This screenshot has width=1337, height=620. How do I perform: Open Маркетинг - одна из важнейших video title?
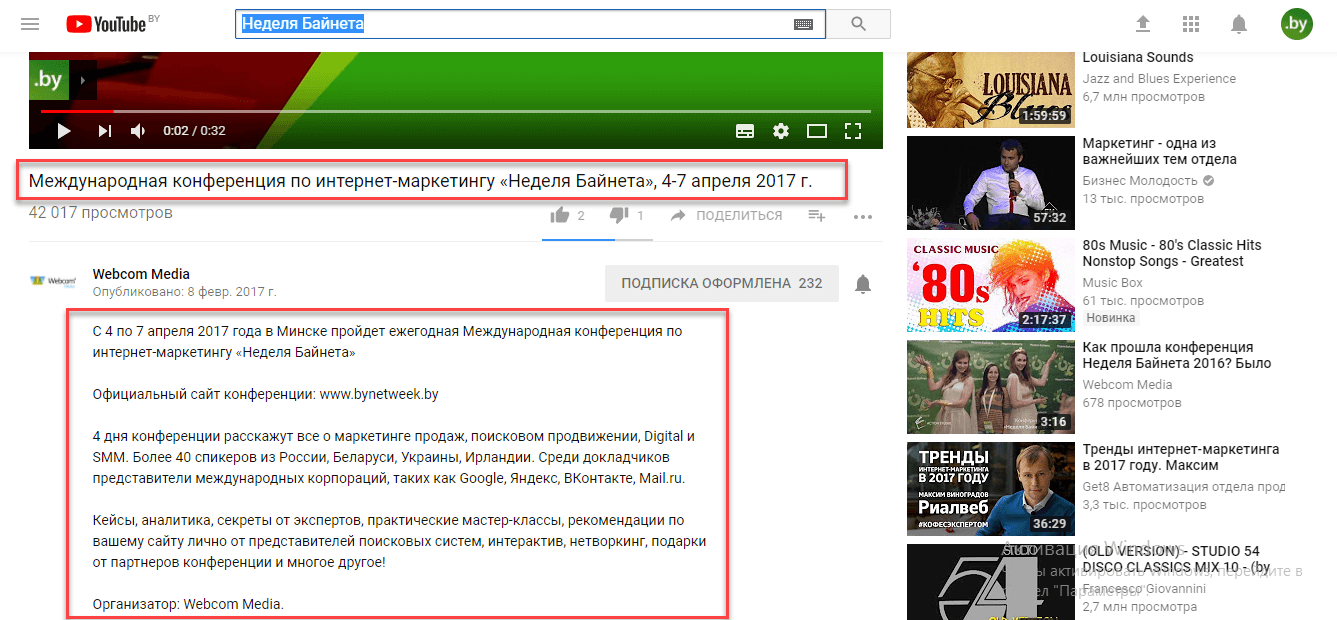click(x=1160, y=151)
